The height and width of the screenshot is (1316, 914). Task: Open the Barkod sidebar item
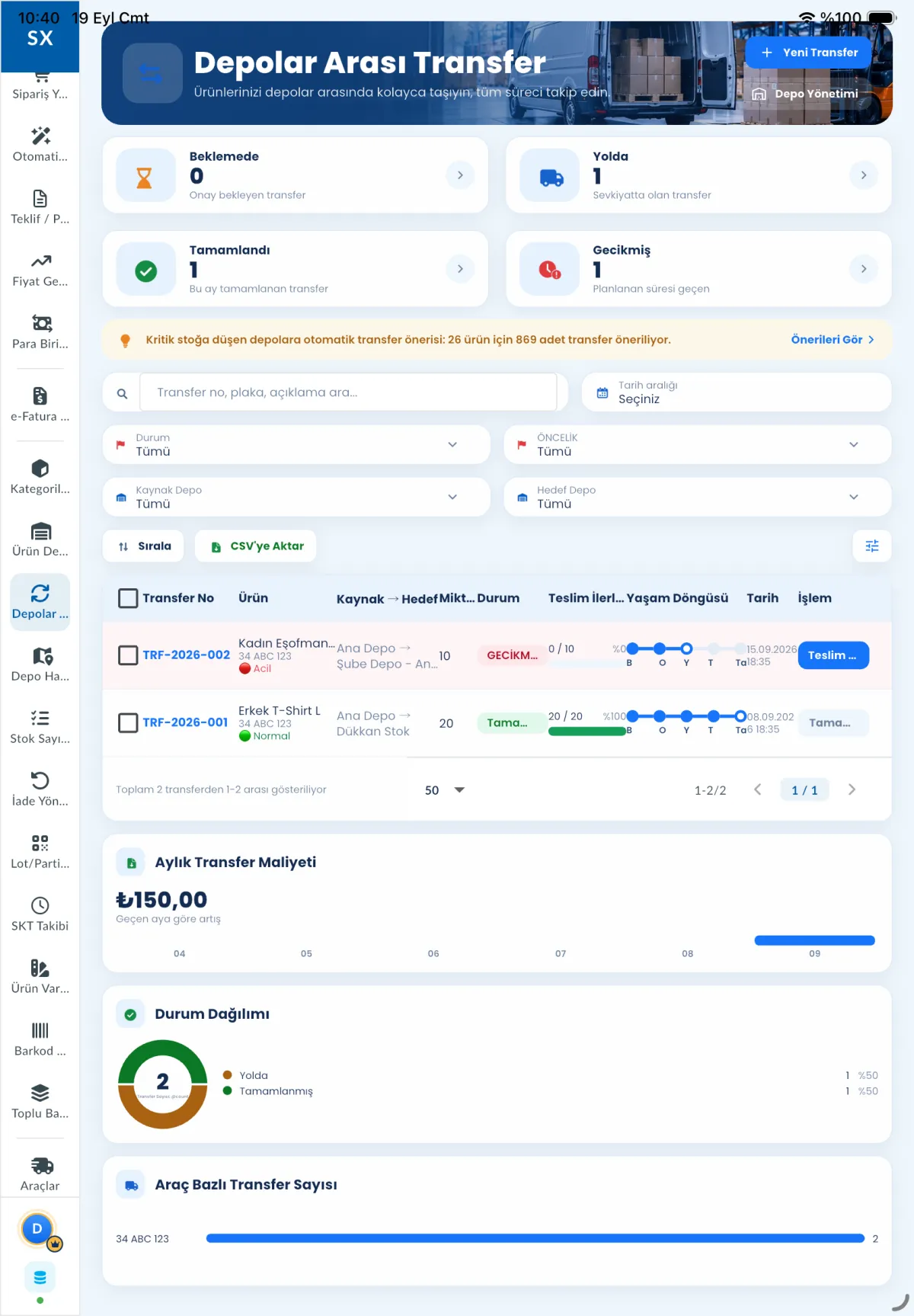(x=40, y=1039)
